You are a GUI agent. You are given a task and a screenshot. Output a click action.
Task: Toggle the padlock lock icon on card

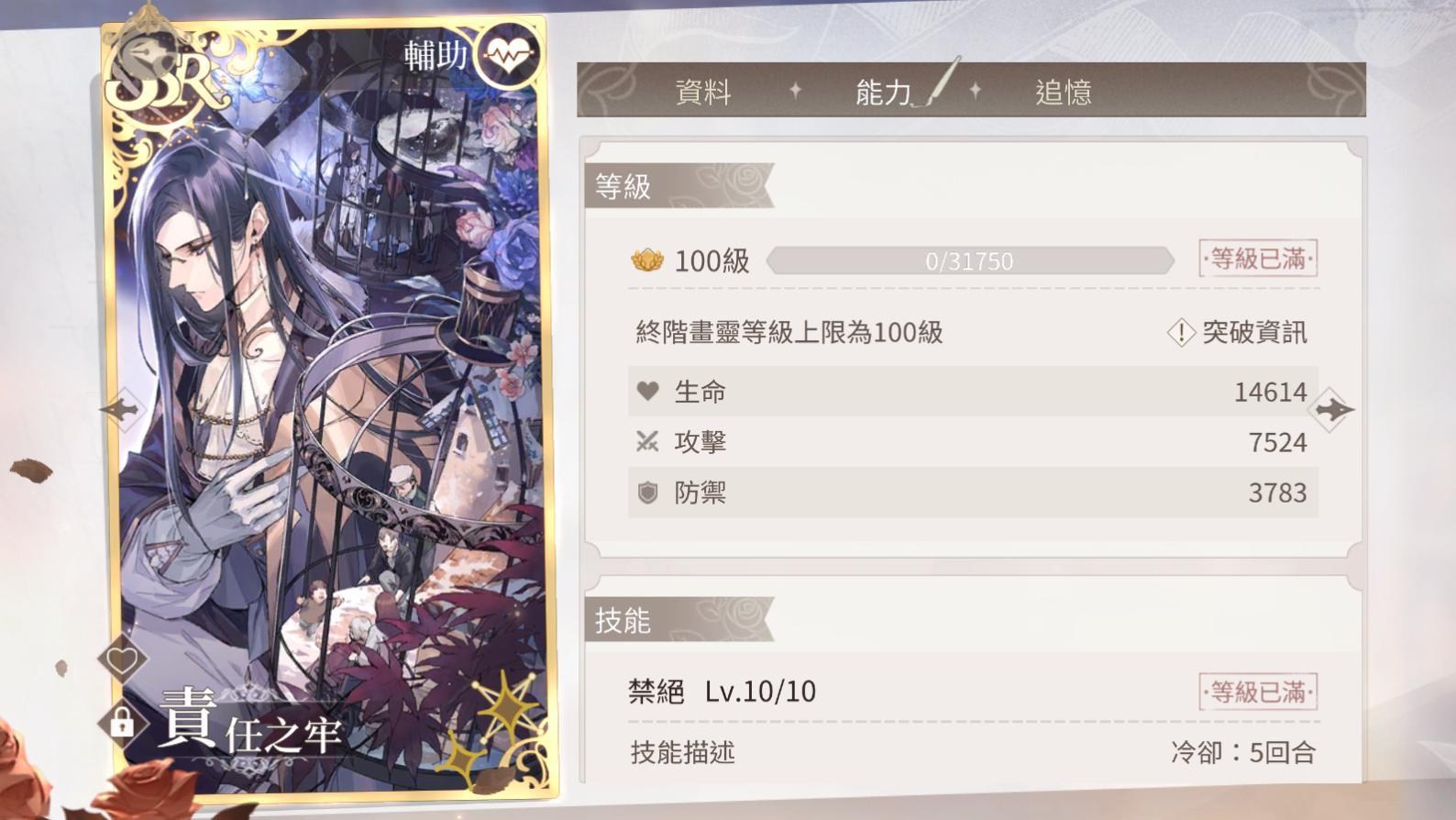[x=122, y=723]
